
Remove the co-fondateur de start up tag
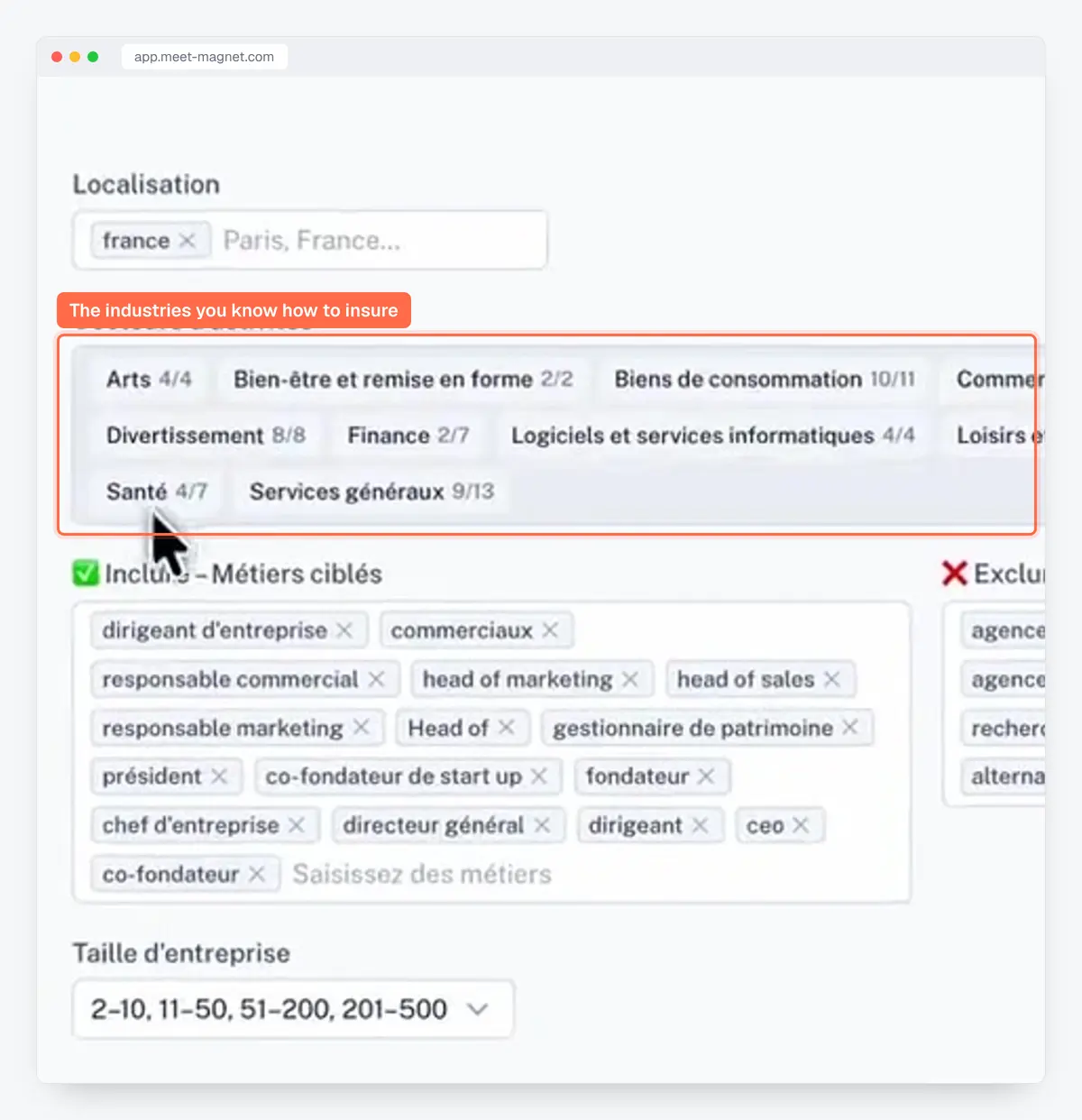pos(539,776)
